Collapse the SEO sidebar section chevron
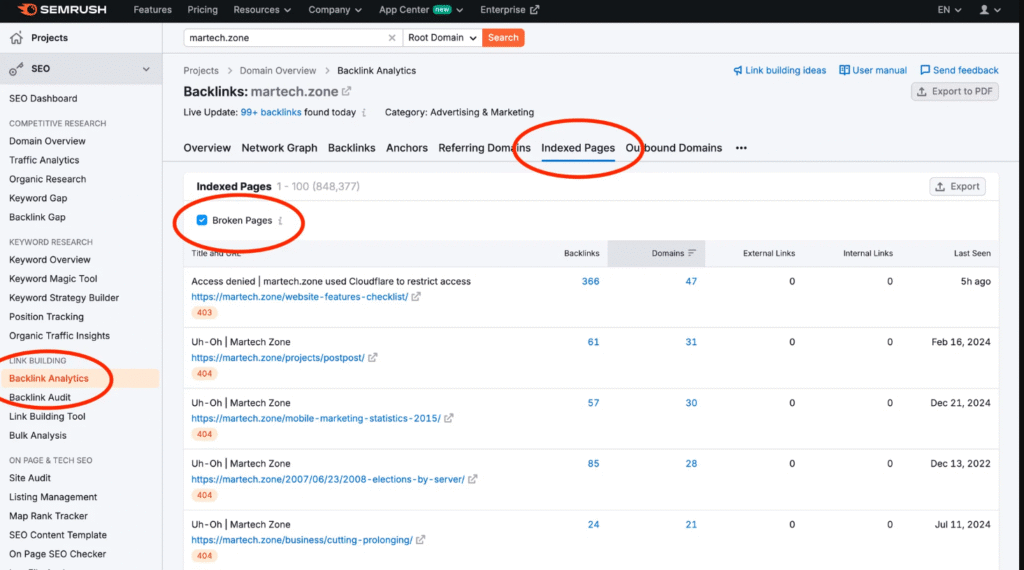This screenshot has height=570, width=1024. click(x=146, y=69)
